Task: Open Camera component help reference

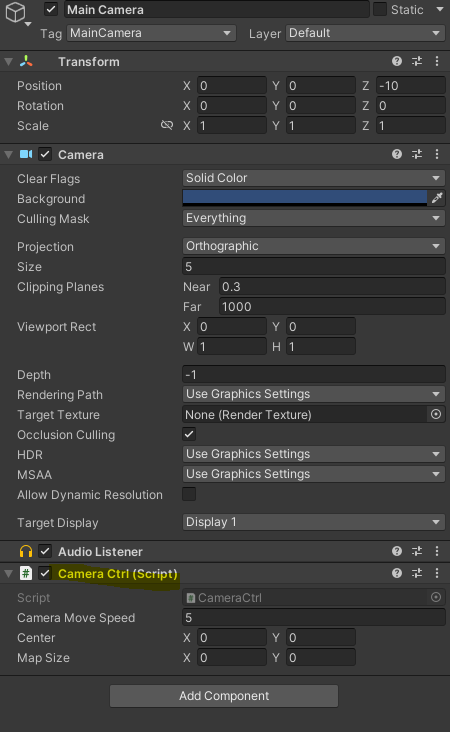Action: coord(397,154)
